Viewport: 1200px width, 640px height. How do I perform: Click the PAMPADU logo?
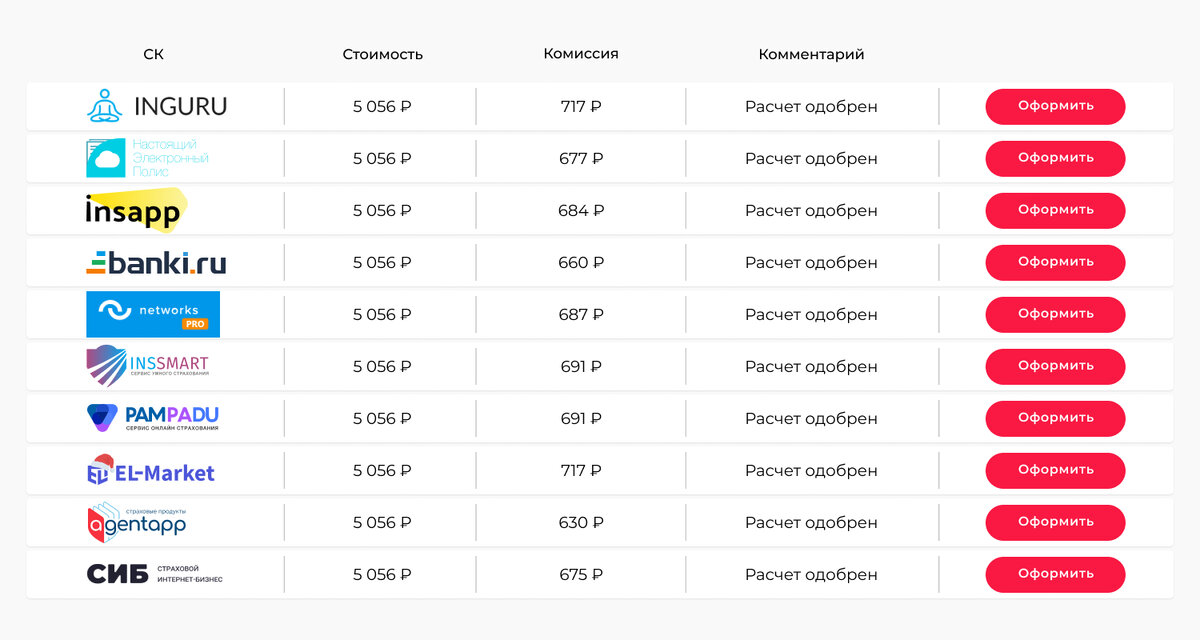point(153,418)
